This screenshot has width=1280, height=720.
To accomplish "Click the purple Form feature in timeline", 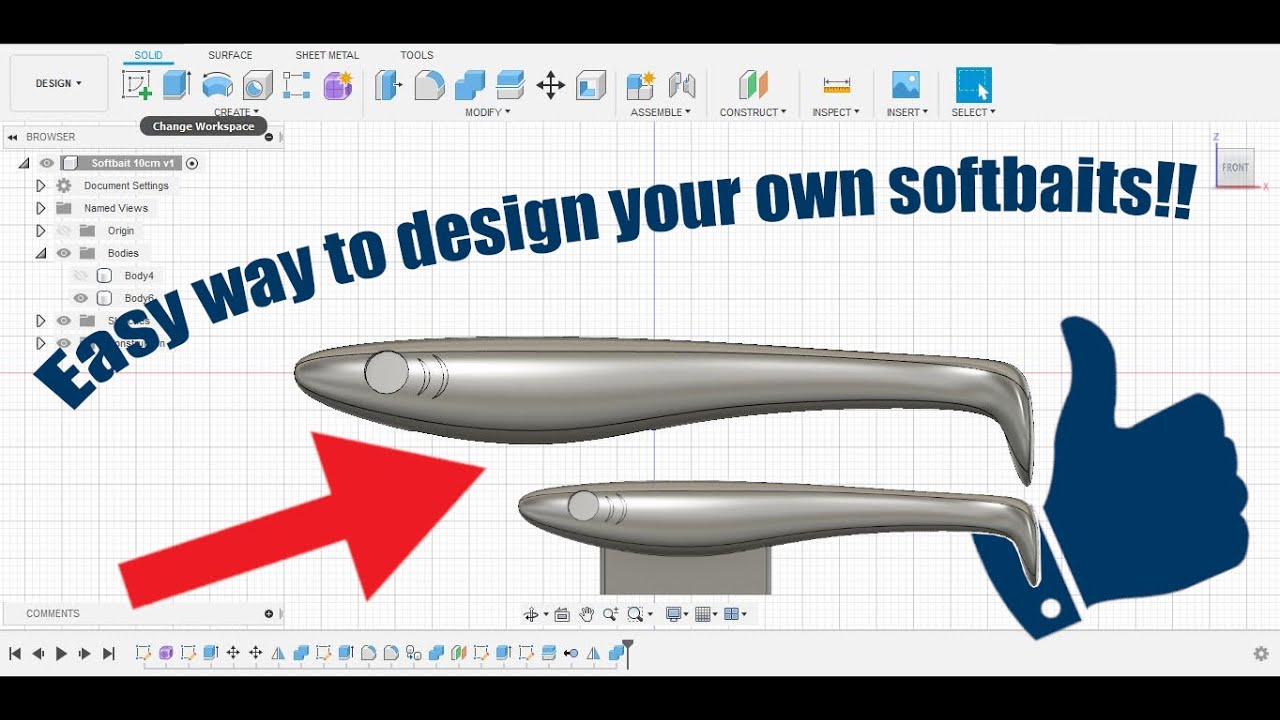I will click(x=165, y=653).
